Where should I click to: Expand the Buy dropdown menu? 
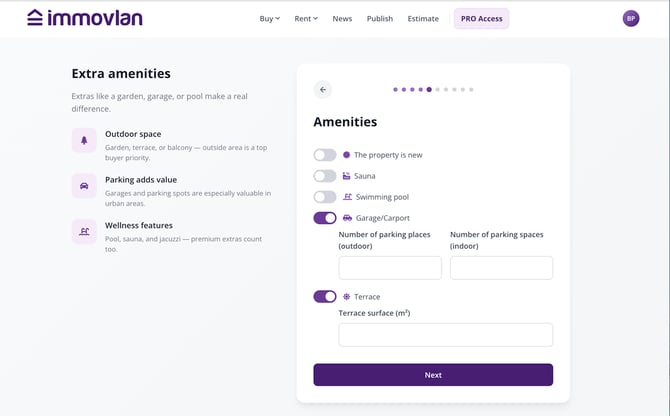tap(270, 19)
